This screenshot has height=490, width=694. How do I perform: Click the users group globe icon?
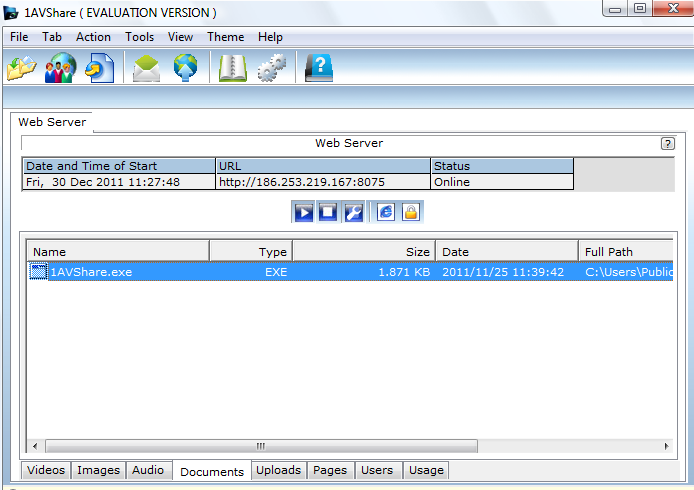click(x=60, y=69)
